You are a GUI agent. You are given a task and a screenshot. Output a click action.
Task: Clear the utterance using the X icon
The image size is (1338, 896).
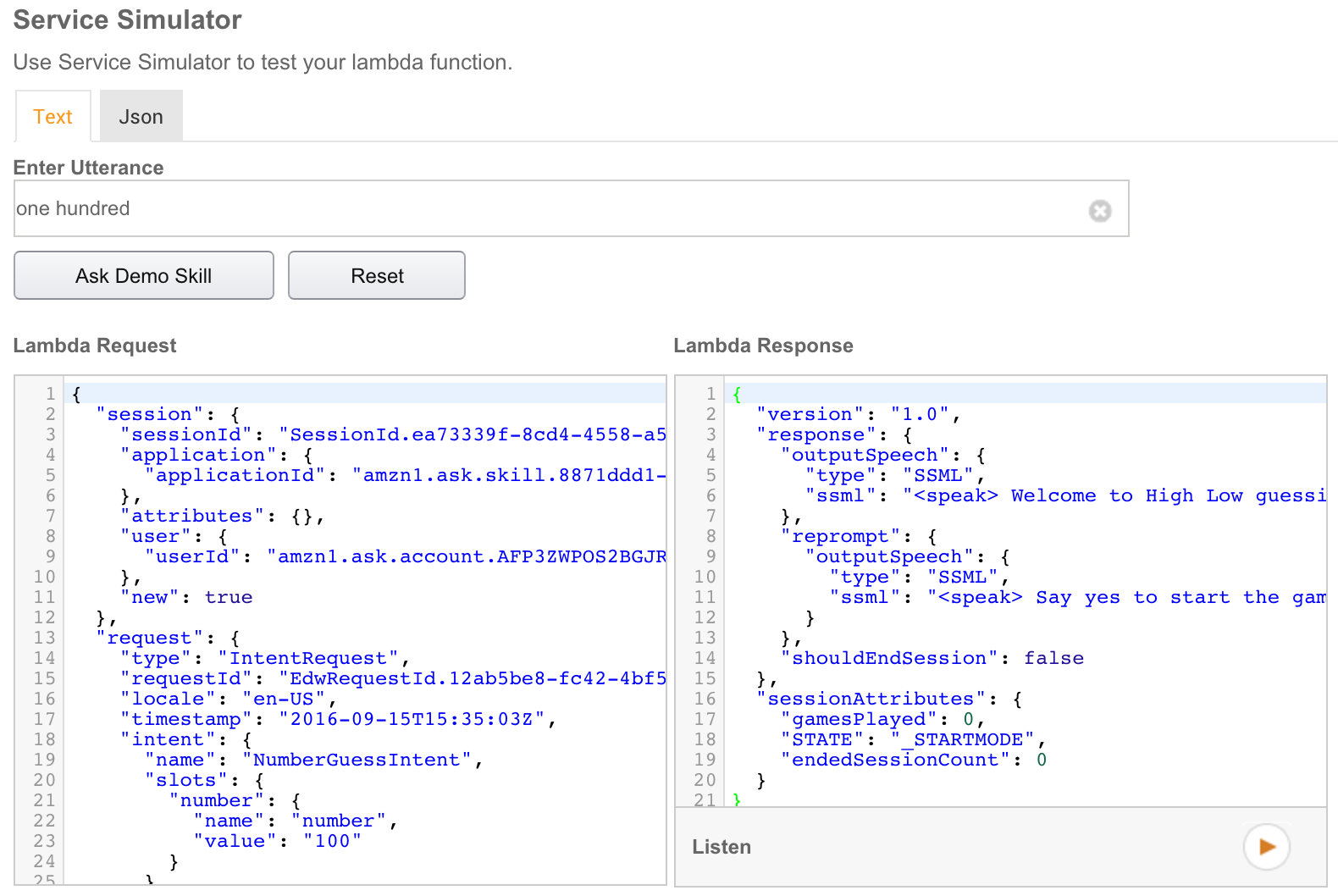(x=1099, y=211)
